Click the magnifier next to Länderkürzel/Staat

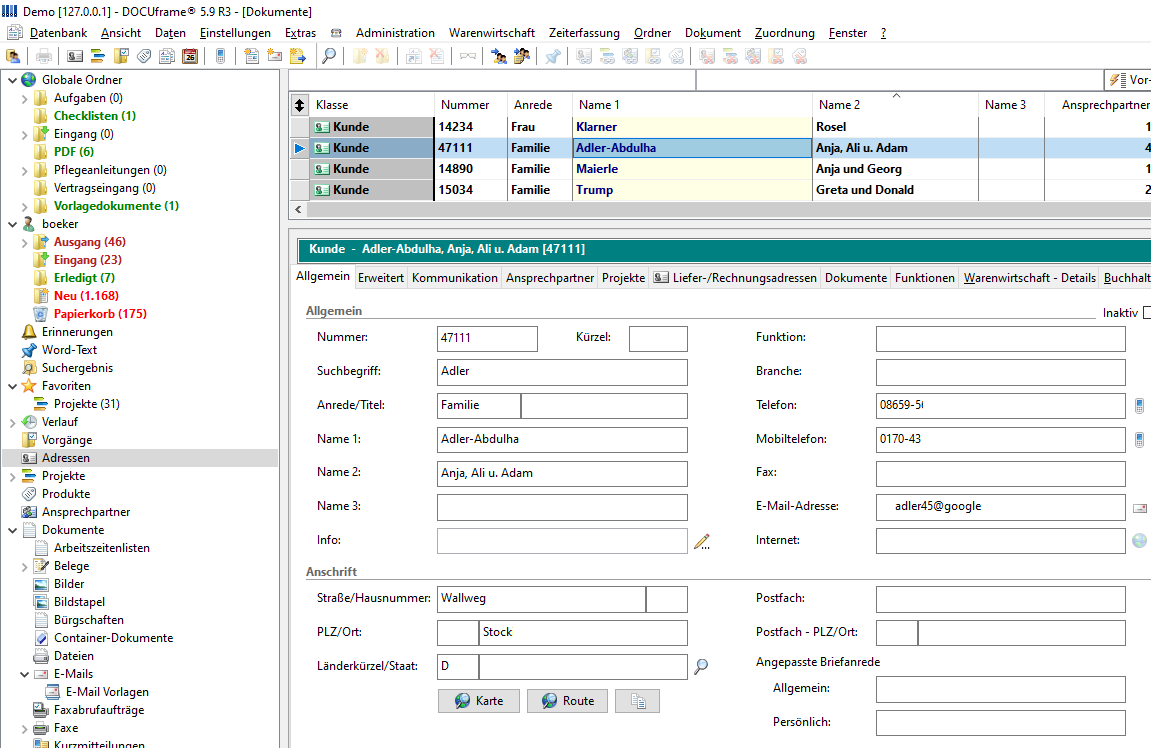click(701, 667)
